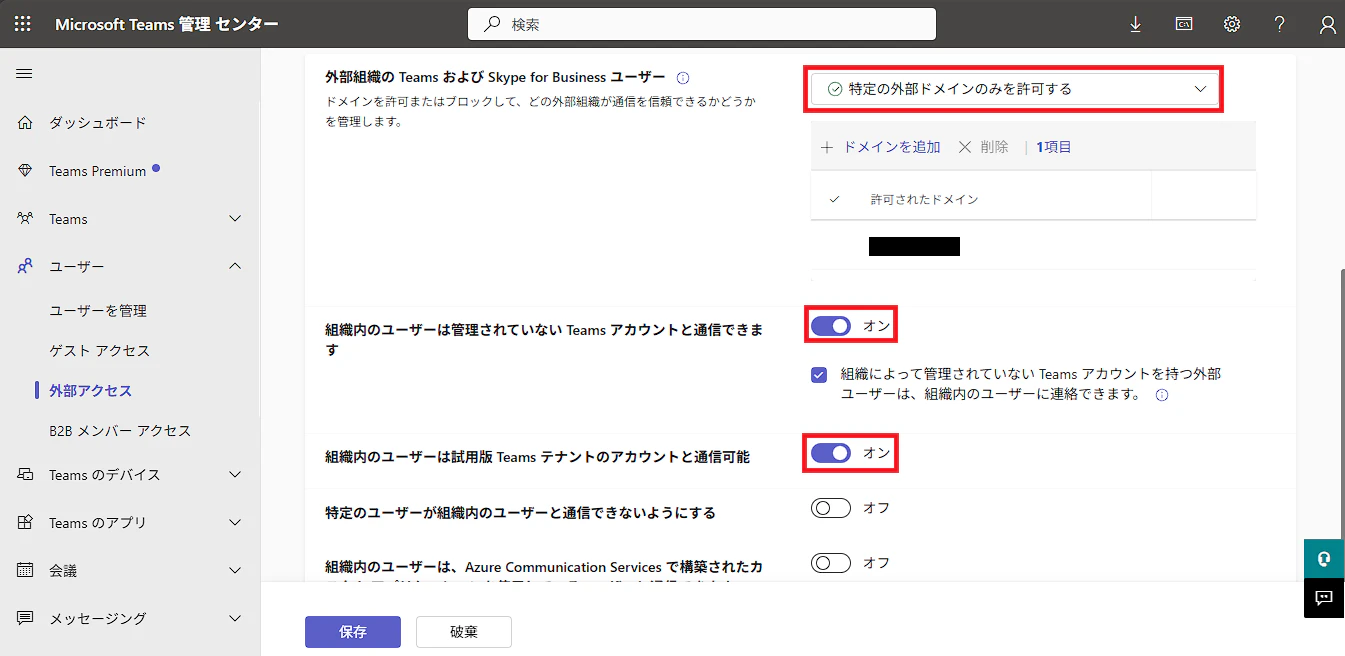The height and width of the screenshot is (656, 1345).
Task: Open the black feedback chat widget
Action: [x=1324, y=598]
